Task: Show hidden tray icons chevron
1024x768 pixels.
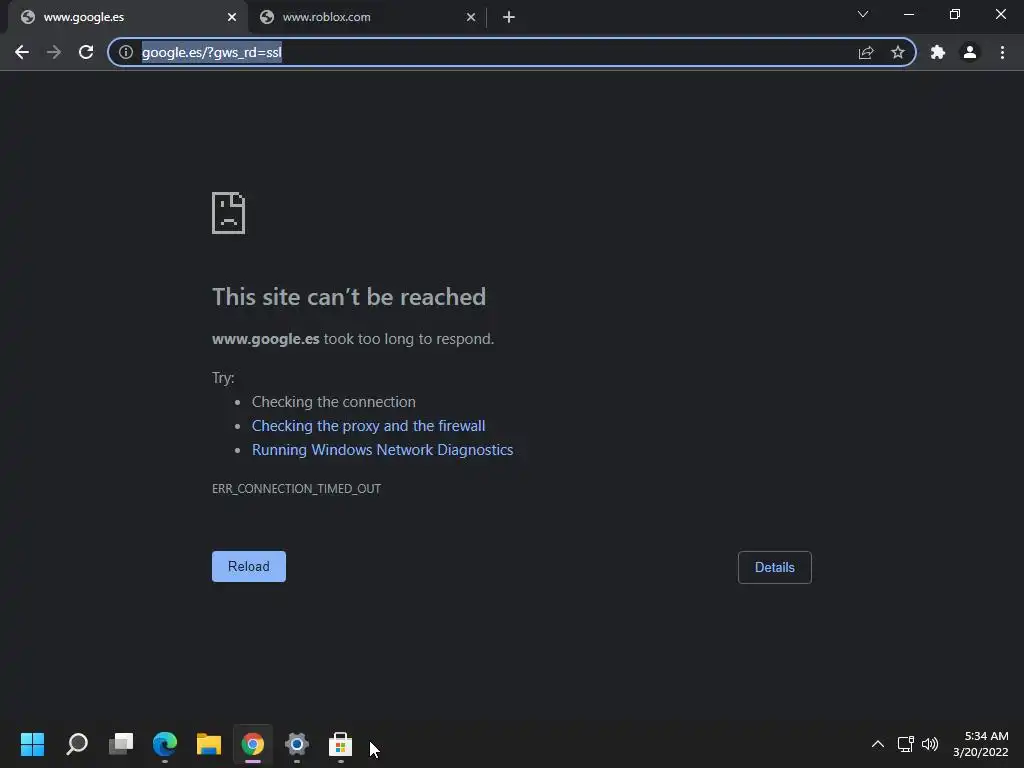Action: tap(878, 744)
